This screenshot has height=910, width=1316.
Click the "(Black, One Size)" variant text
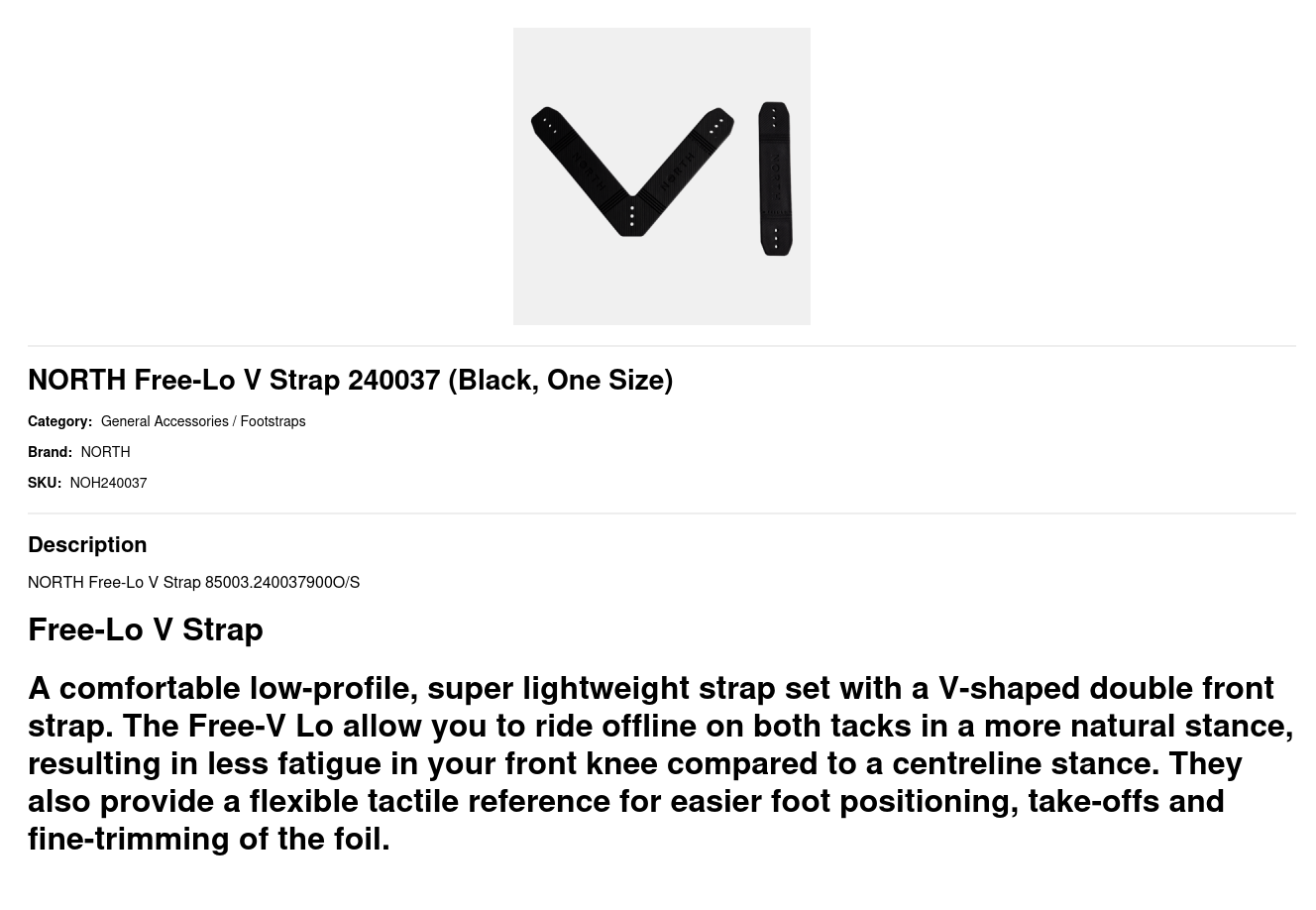point(560,380)
